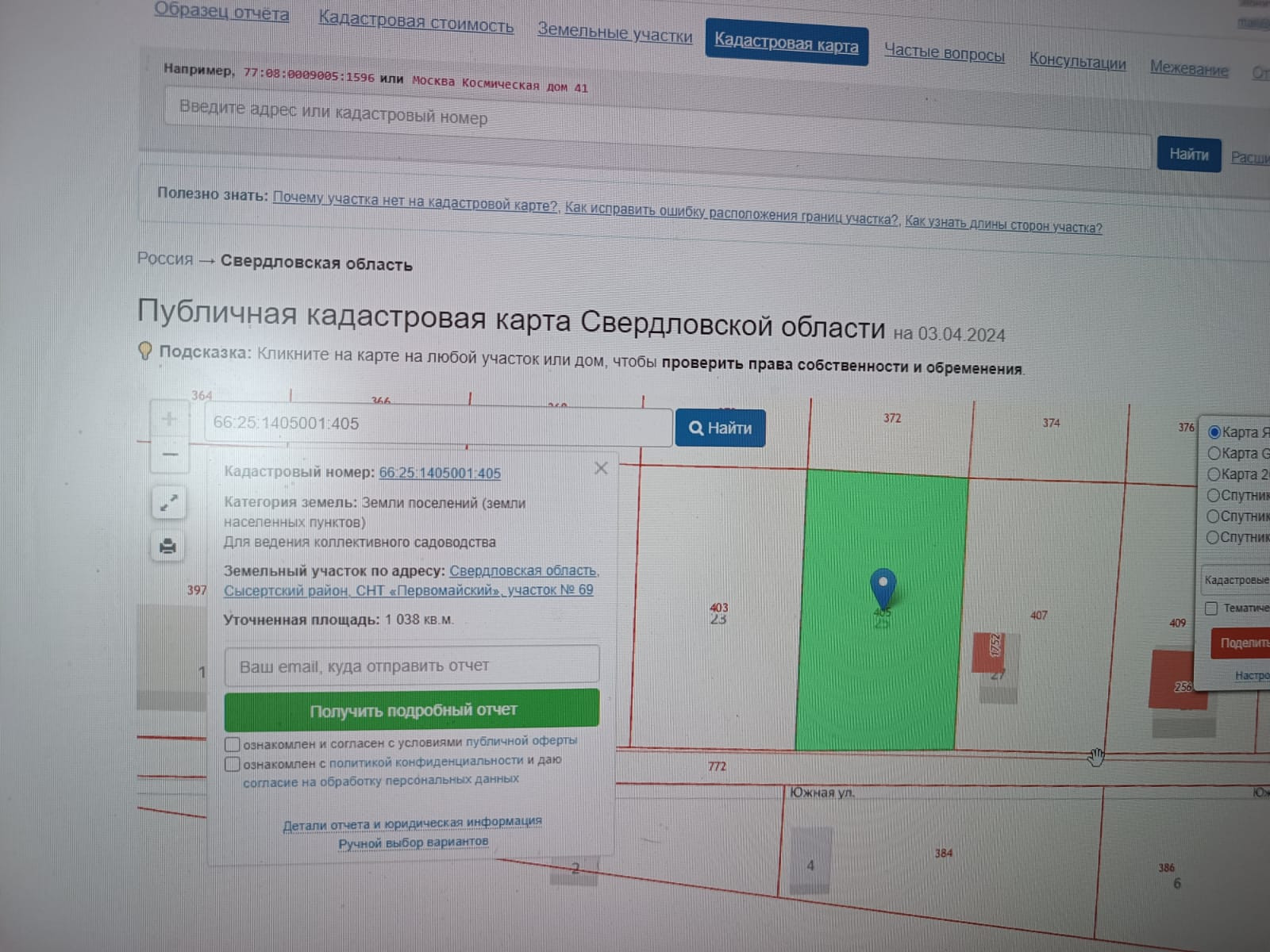Select parcel 407 on the map
This screenshot has height=952, width=1270.
[1038, 615]
